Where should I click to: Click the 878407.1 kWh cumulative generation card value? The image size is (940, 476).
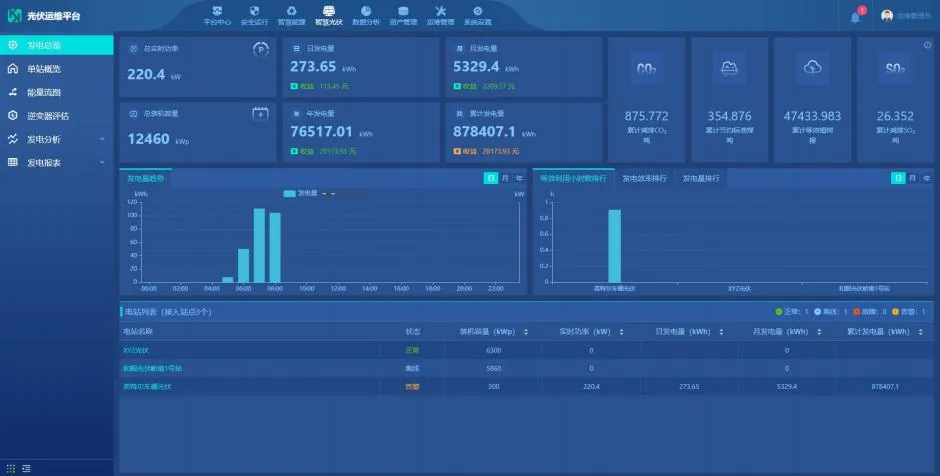coord(484,131)
